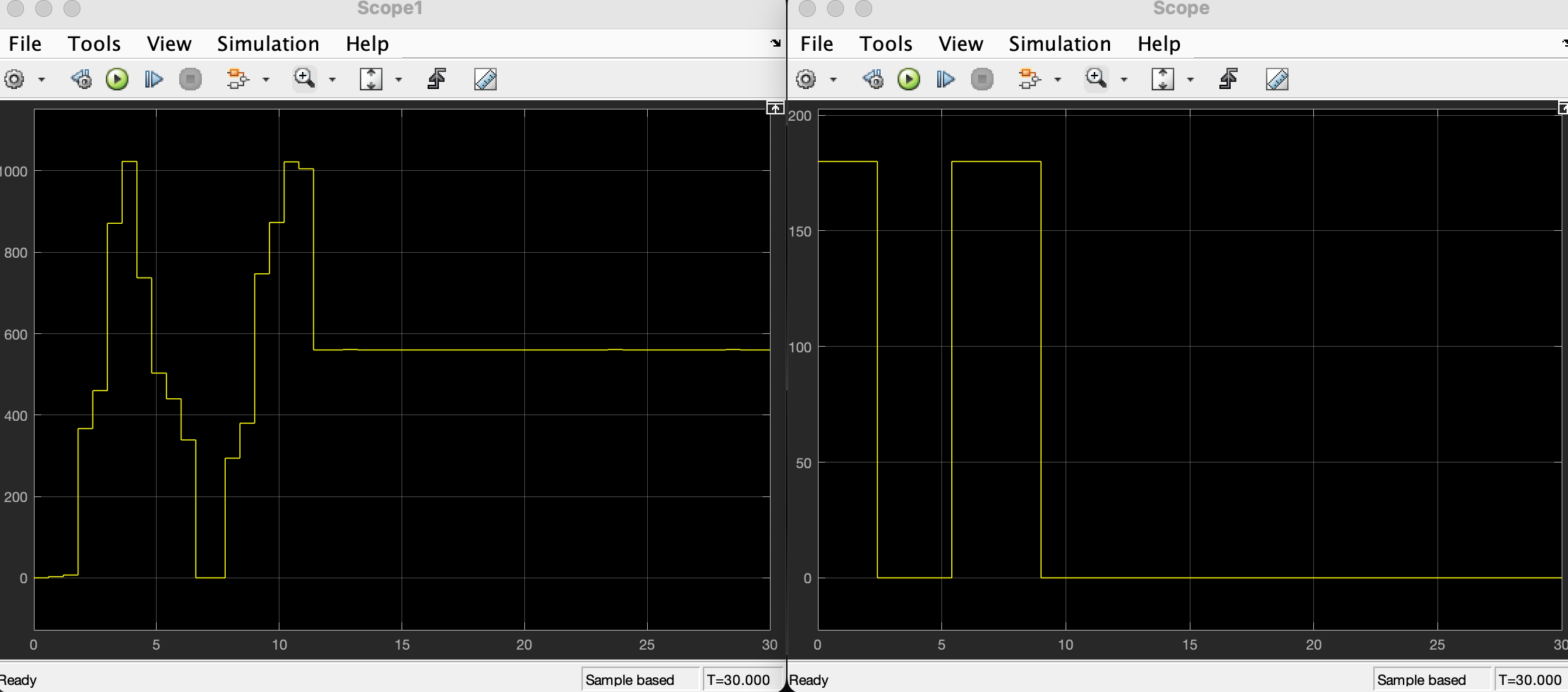Image resolution: width=1568 pixels, height=692 pixels.
Task: Click Sample based status in Scope1
Action: click(629, 680)
